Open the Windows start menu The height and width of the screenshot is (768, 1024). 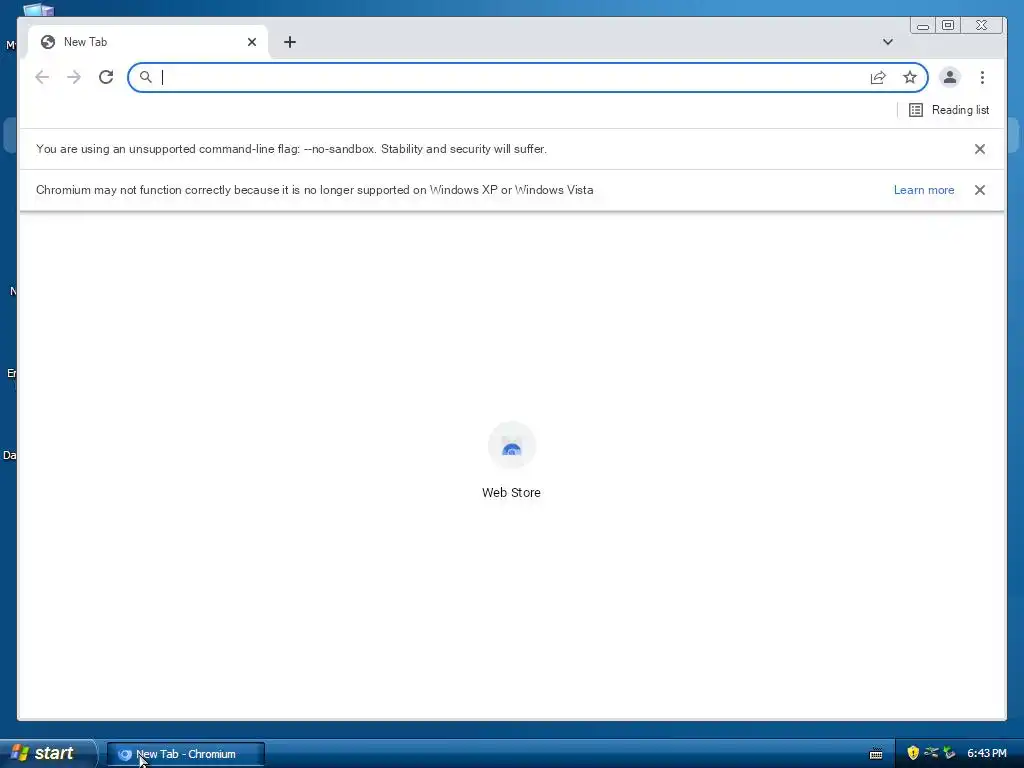47,753
